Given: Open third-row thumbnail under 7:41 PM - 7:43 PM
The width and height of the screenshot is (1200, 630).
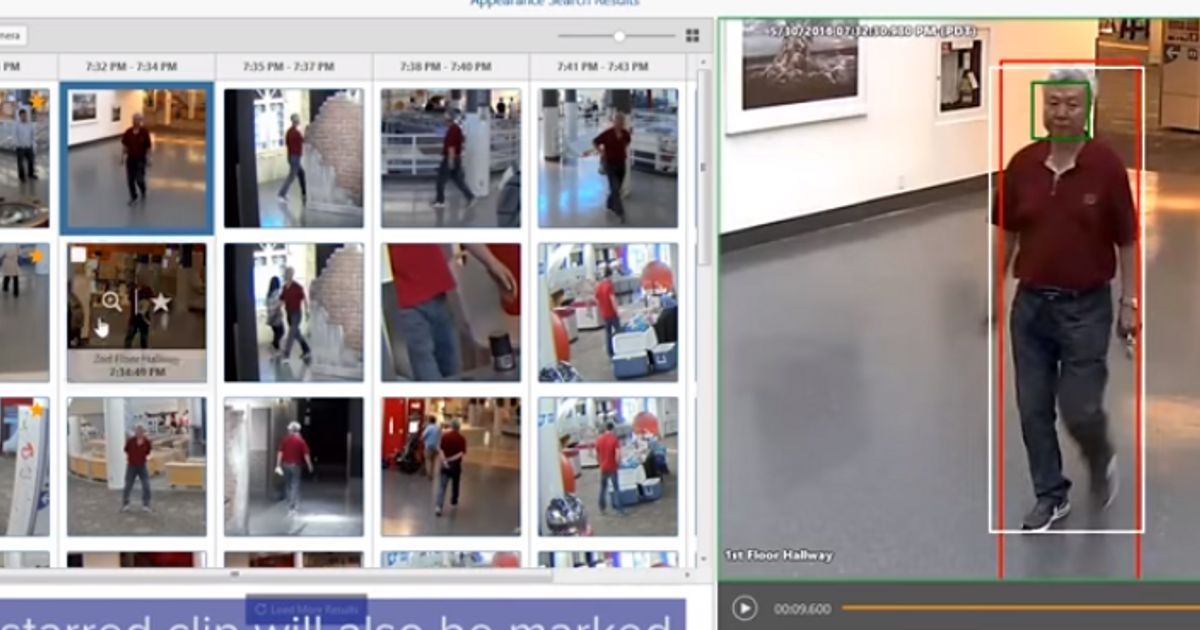Looking at the screenshot, I should click(607, 467).
